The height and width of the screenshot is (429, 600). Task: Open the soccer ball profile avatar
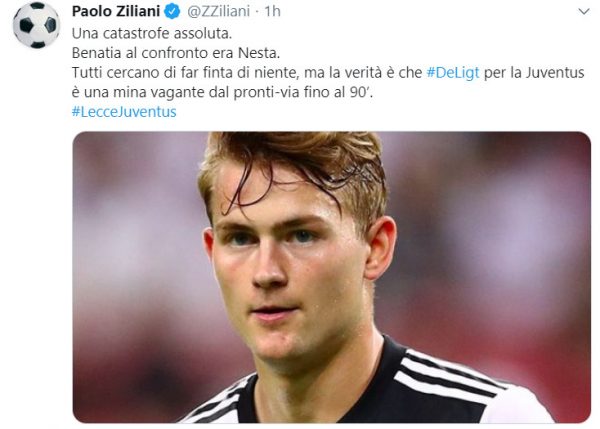pos(36,25)
